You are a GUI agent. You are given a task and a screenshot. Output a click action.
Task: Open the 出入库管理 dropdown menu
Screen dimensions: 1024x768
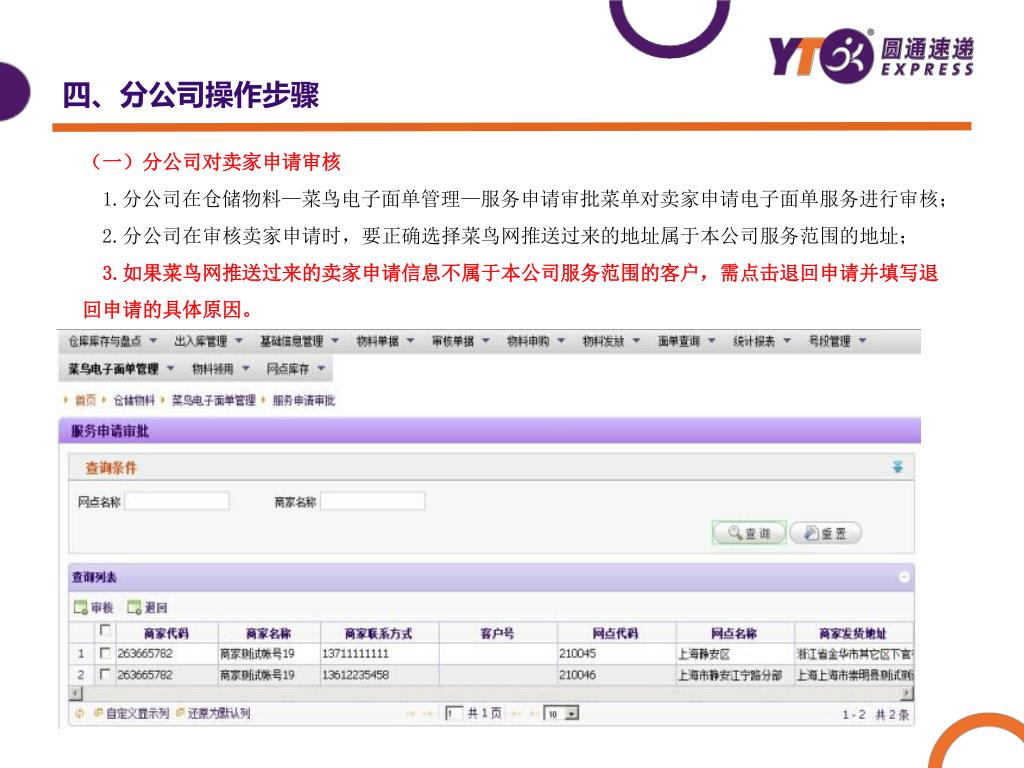pyautogui.click(x=208, y=341)
